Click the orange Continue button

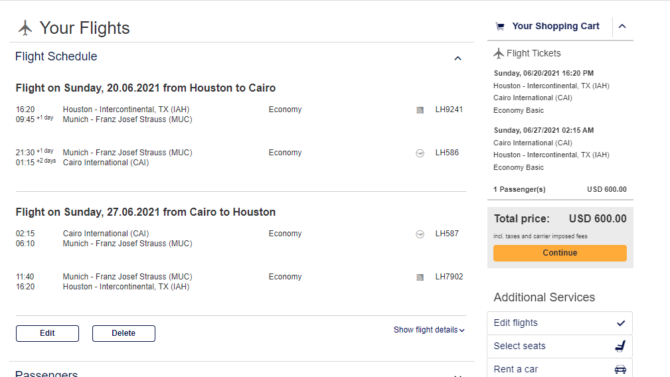(560, 253)
